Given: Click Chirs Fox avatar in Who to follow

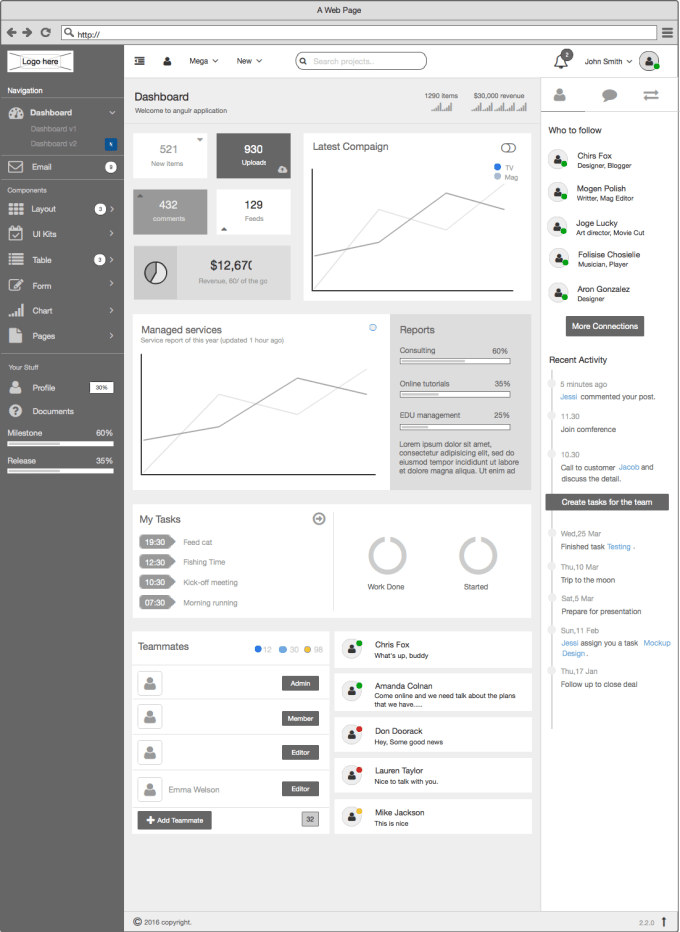Looking at the screenshot, I should pos(558,159).
